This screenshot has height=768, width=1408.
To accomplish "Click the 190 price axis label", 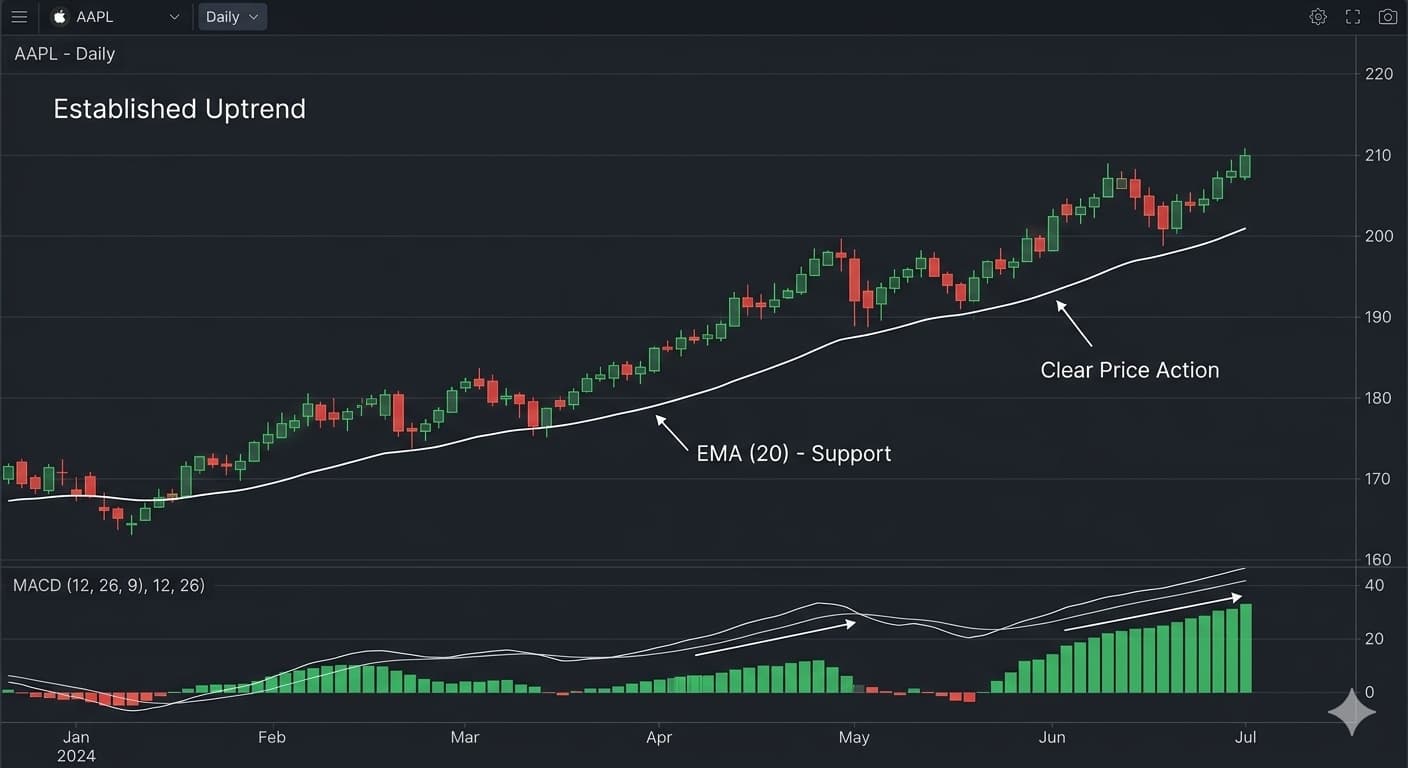I will (1379, 317).
